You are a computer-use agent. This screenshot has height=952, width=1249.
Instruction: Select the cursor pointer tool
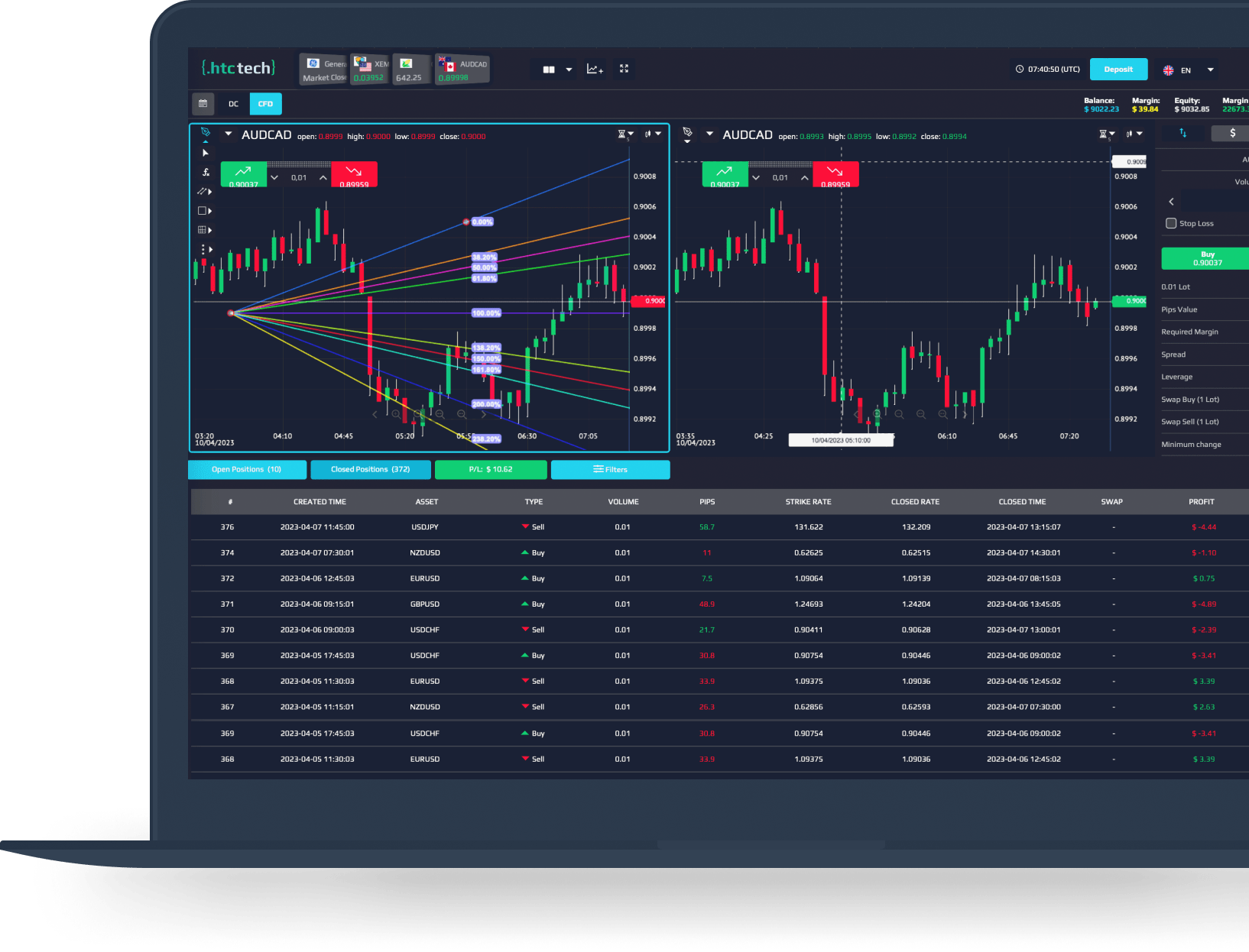click(205, 153)
